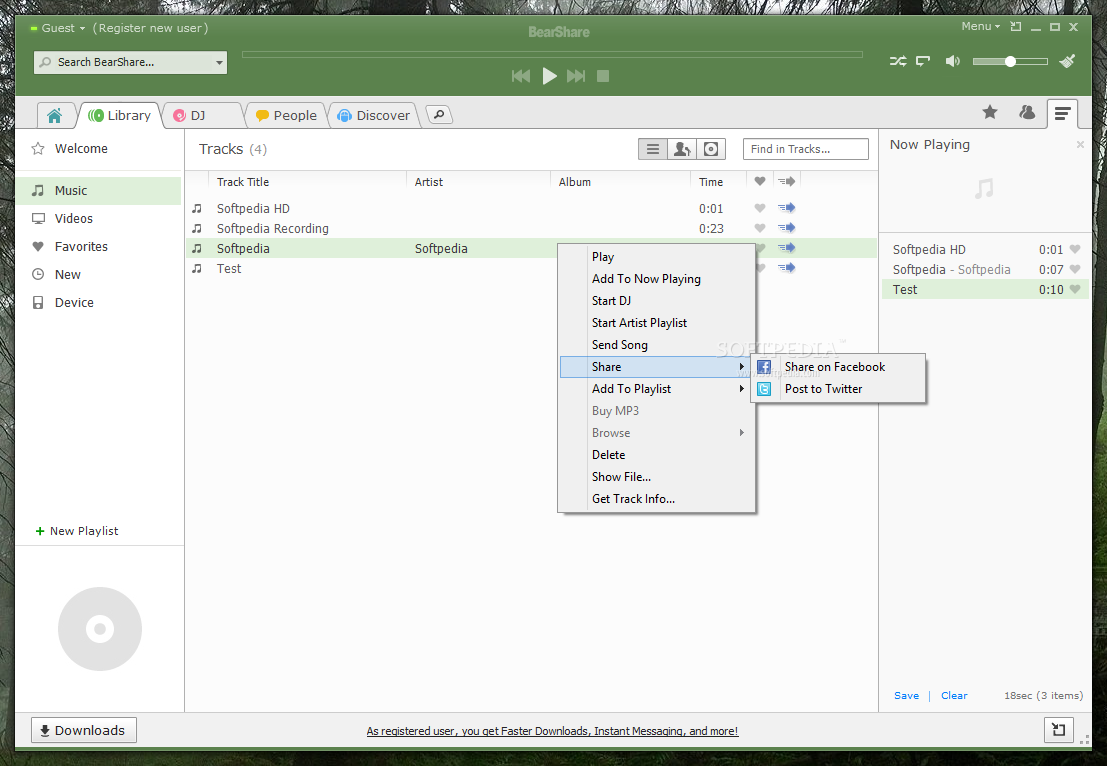This screenshot has height=766, width=1107.
Task: Choose Add To Now Playing
Action: click(x=657, y=279)
